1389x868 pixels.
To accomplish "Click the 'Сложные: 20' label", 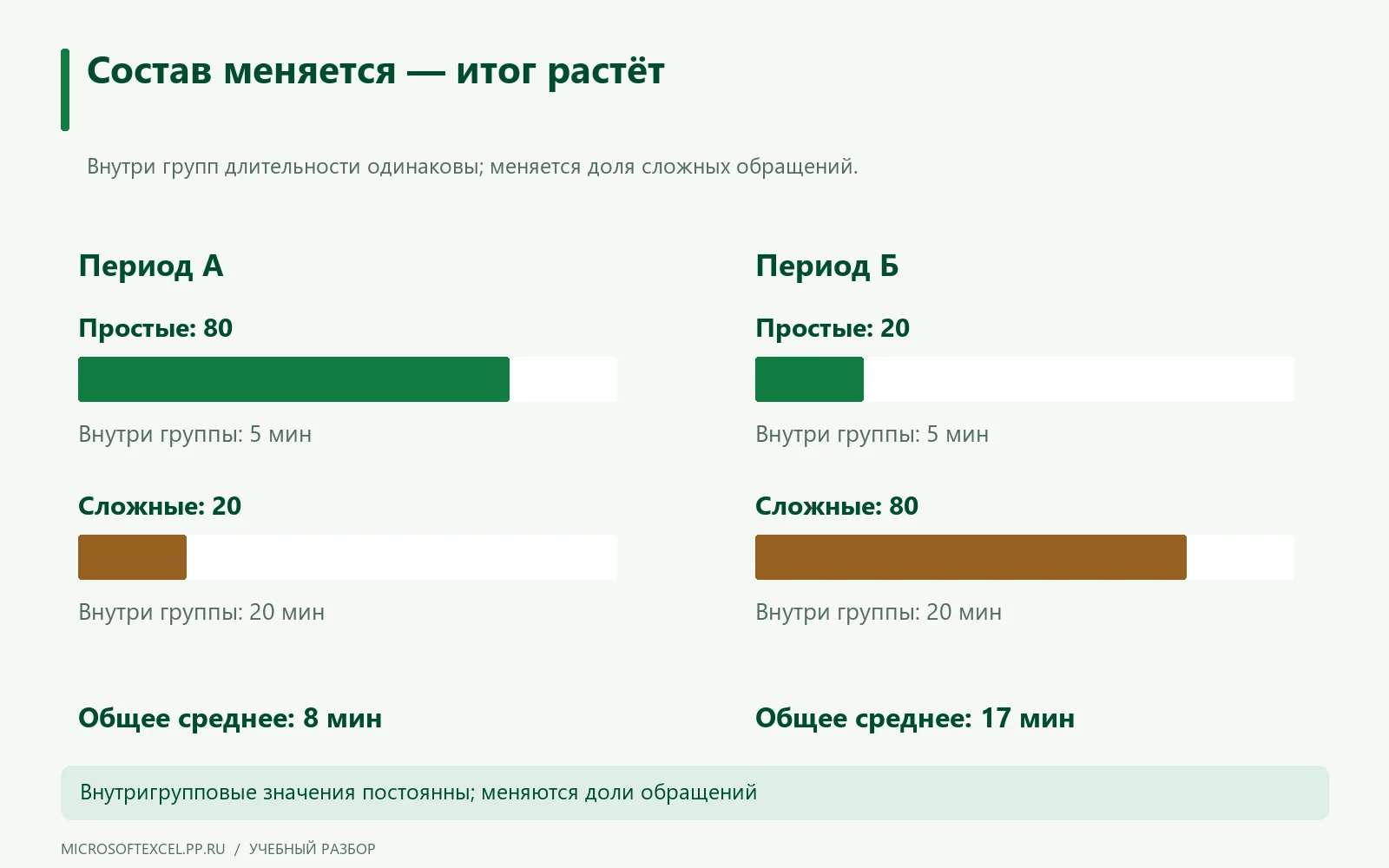I will [160, 506].
